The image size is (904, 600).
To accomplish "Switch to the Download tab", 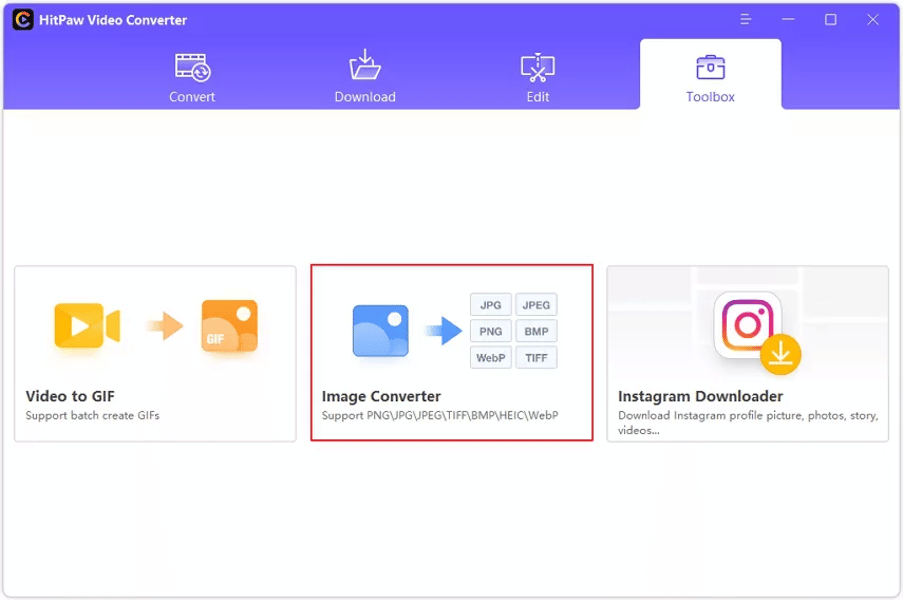I will [x=365, y=77].
